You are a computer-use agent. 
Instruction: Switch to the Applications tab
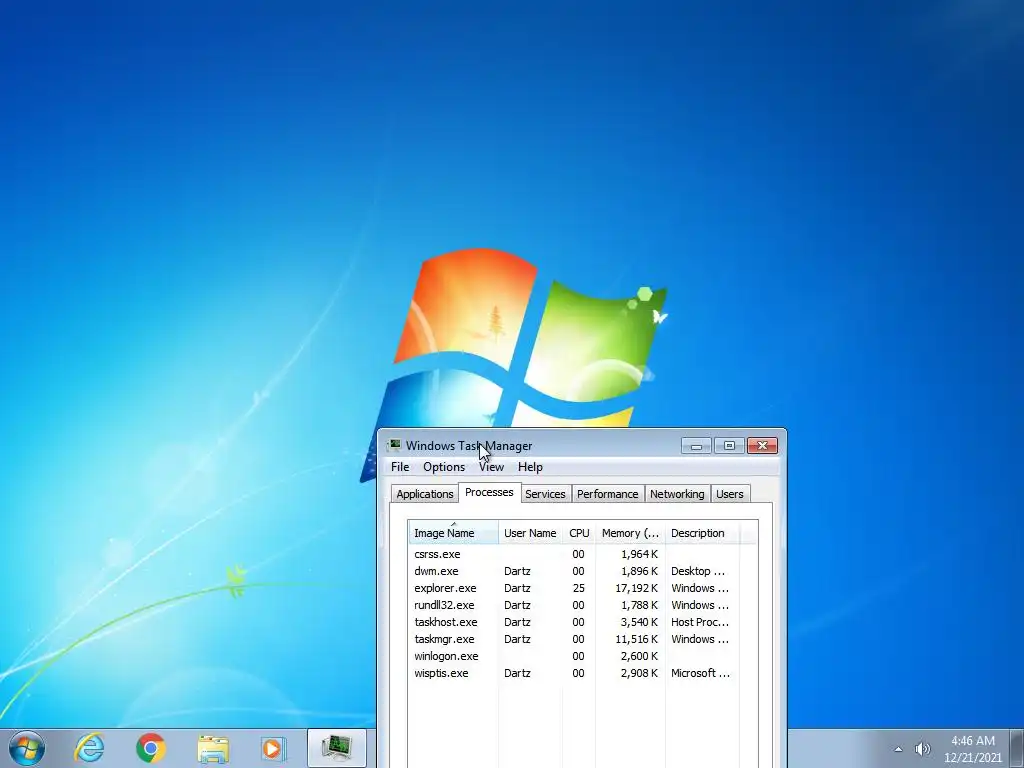pos(424,494)
